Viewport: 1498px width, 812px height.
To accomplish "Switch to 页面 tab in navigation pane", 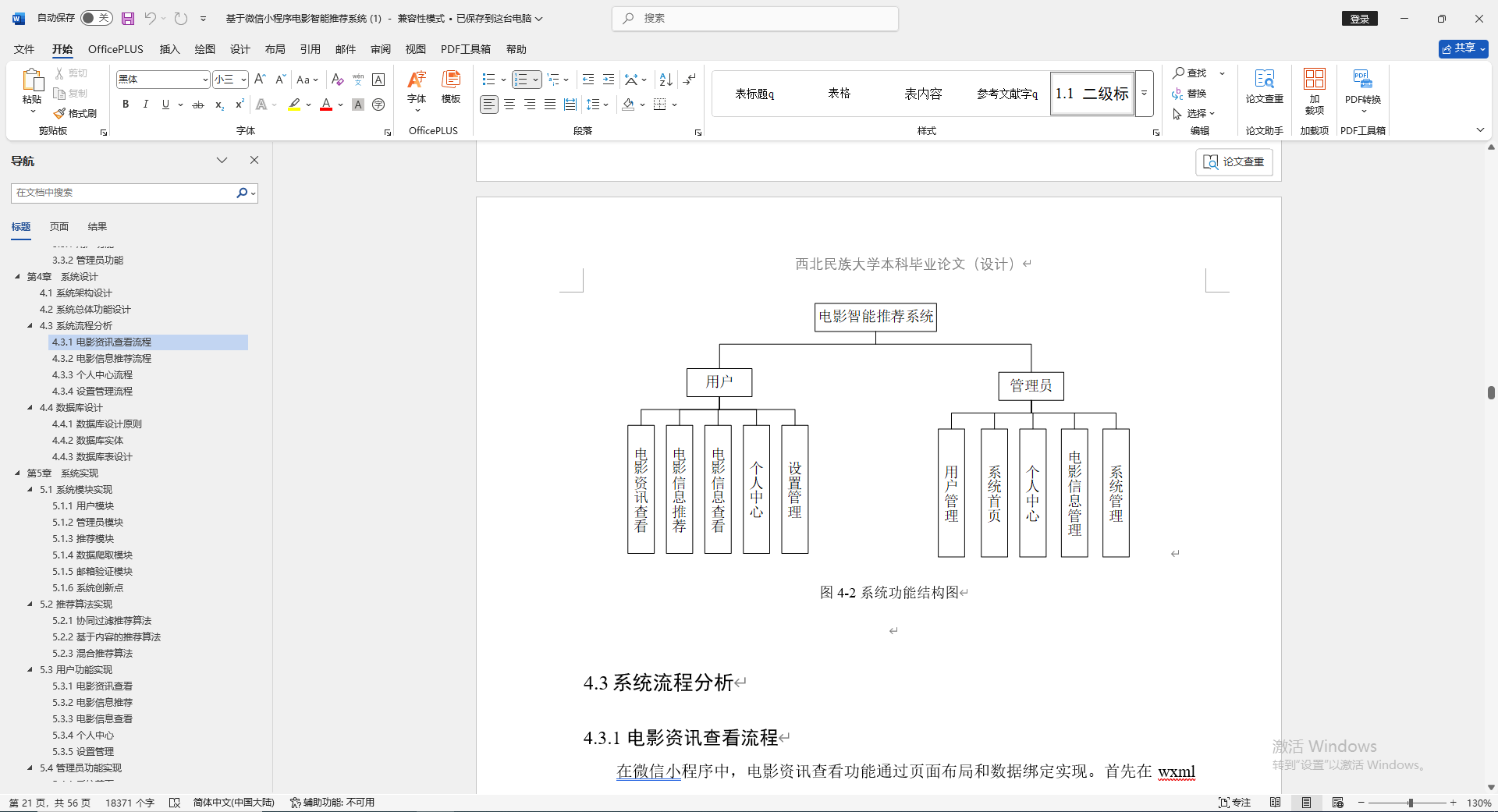I will (59, 226).
